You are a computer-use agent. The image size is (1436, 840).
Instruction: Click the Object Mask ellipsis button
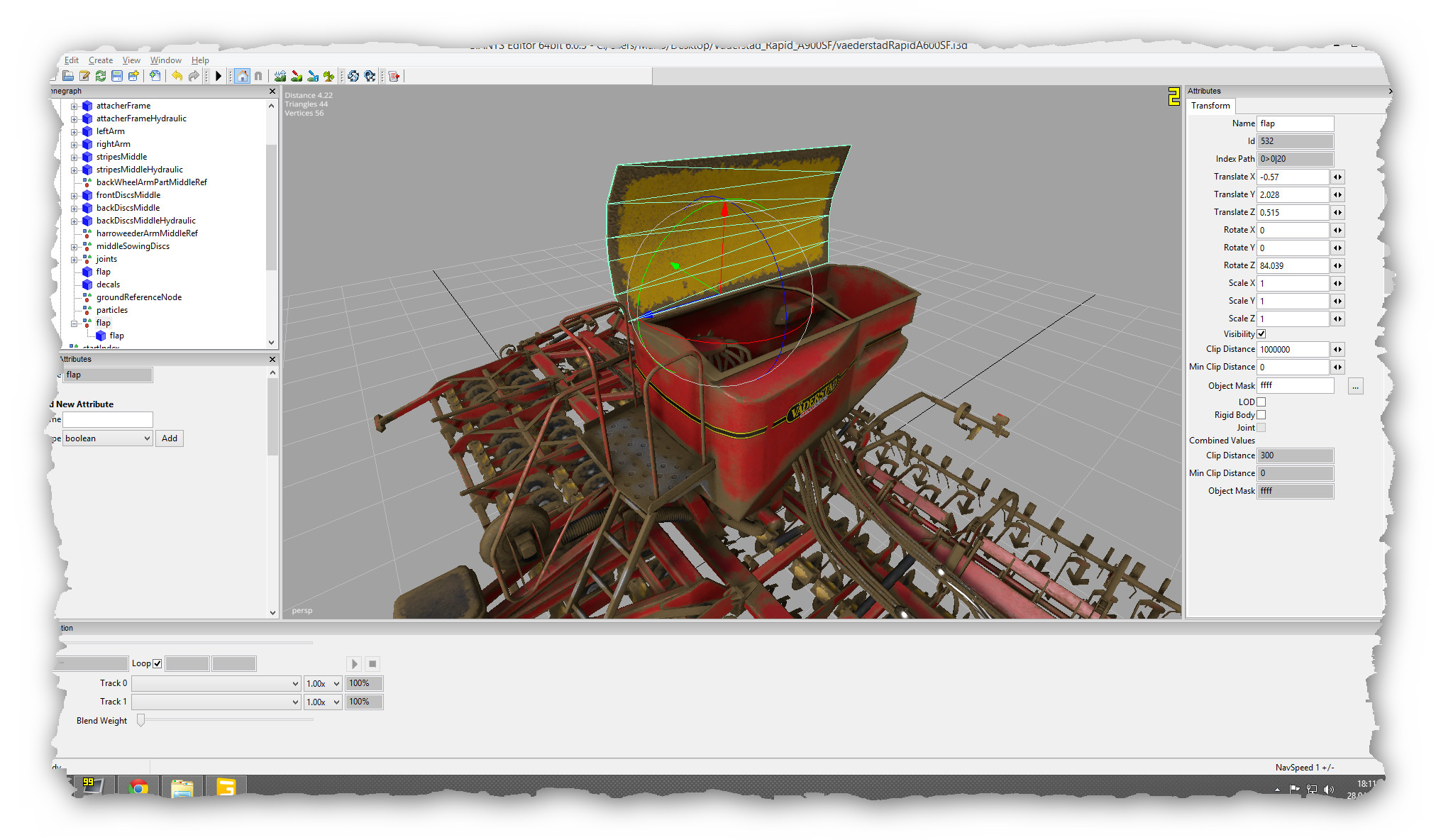coord(1355,387)
